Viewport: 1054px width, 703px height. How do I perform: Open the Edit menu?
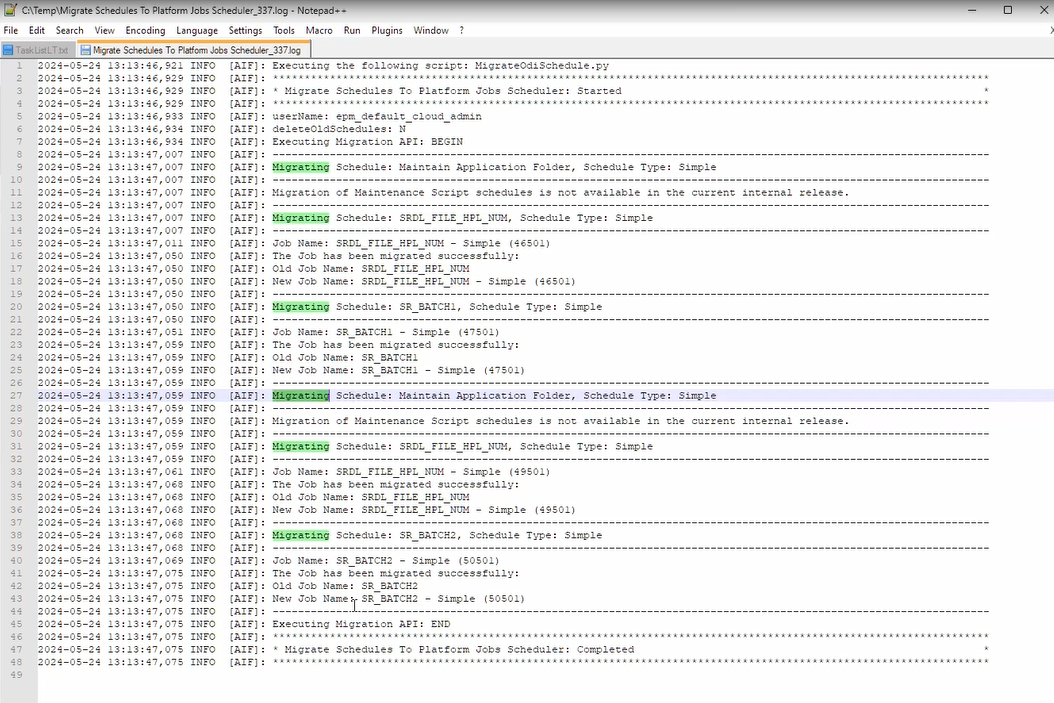(x=36, y=30)
